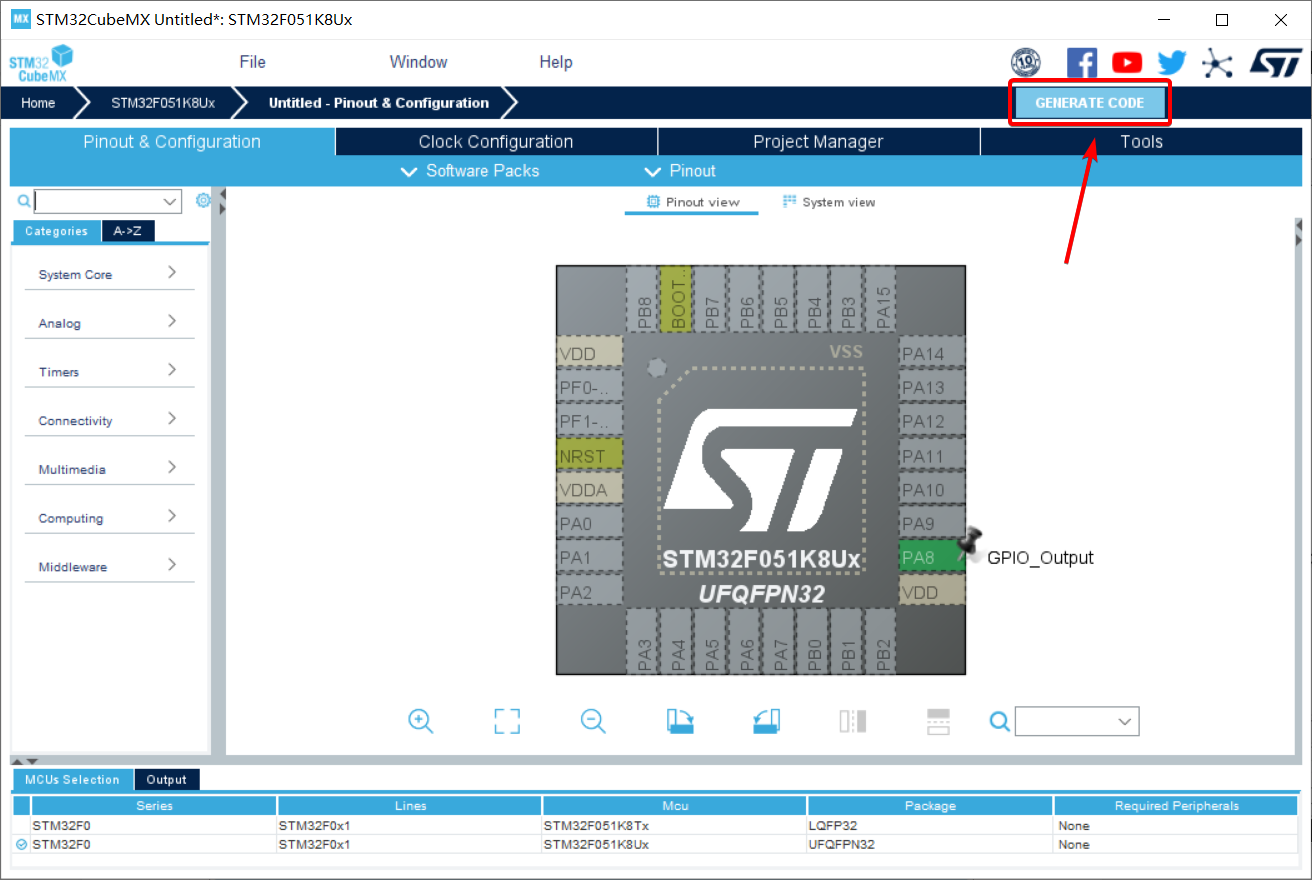Image resolution: width=1312 pixels, height=880 pixels.
Task: Open the Software Packs dropdown
Action: pyautogui.click(x=470, y=171)
